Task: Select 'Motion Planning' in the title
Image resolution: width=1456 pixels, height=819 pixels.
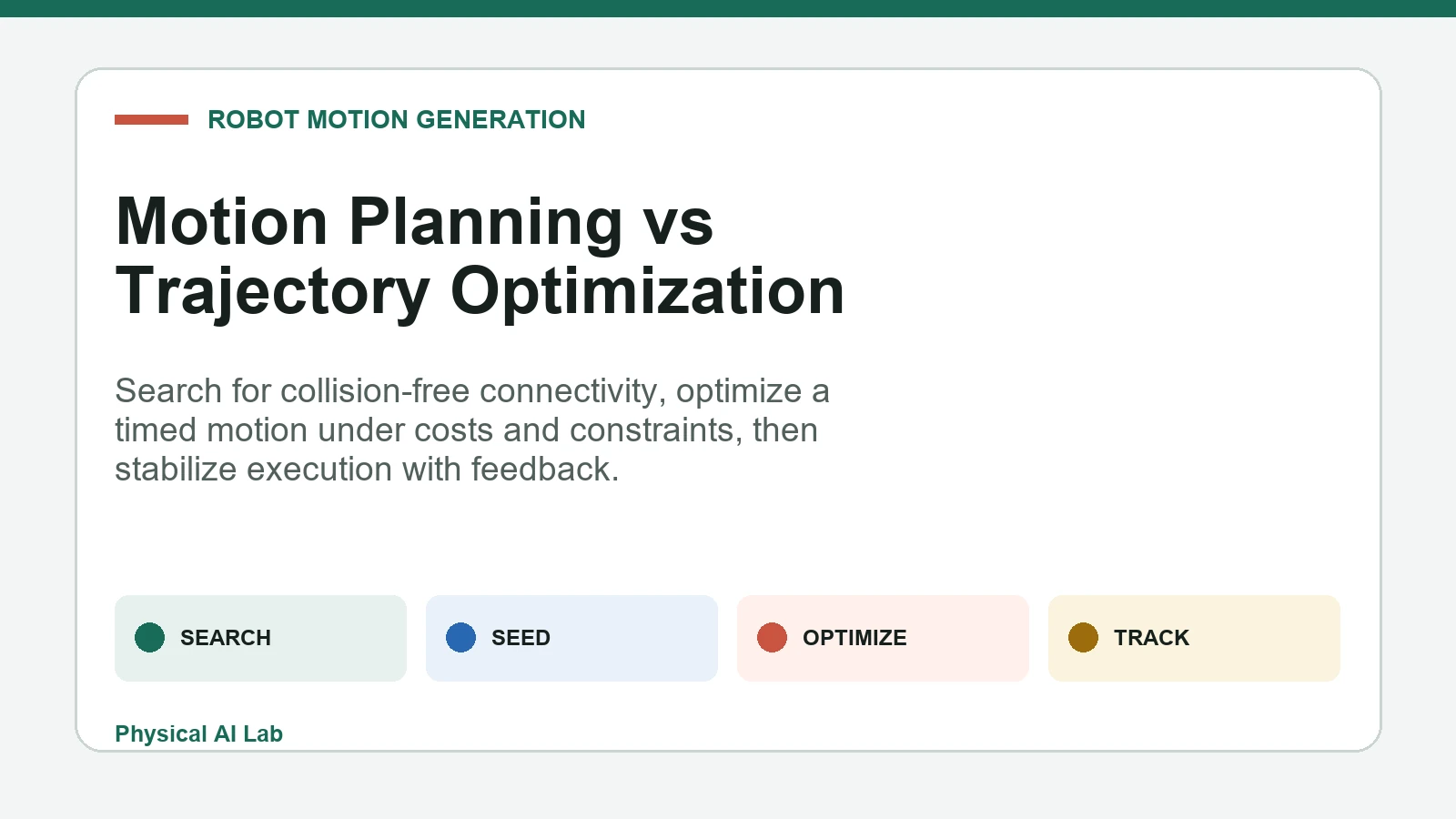Action: (369, 222)
